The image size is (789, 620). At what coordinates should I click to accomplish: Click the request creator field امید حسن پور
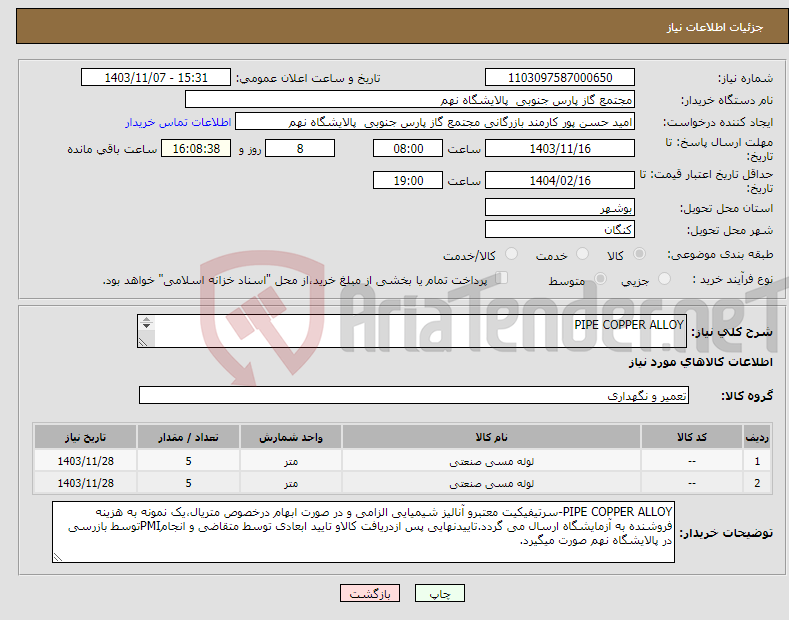coord(435,122)
